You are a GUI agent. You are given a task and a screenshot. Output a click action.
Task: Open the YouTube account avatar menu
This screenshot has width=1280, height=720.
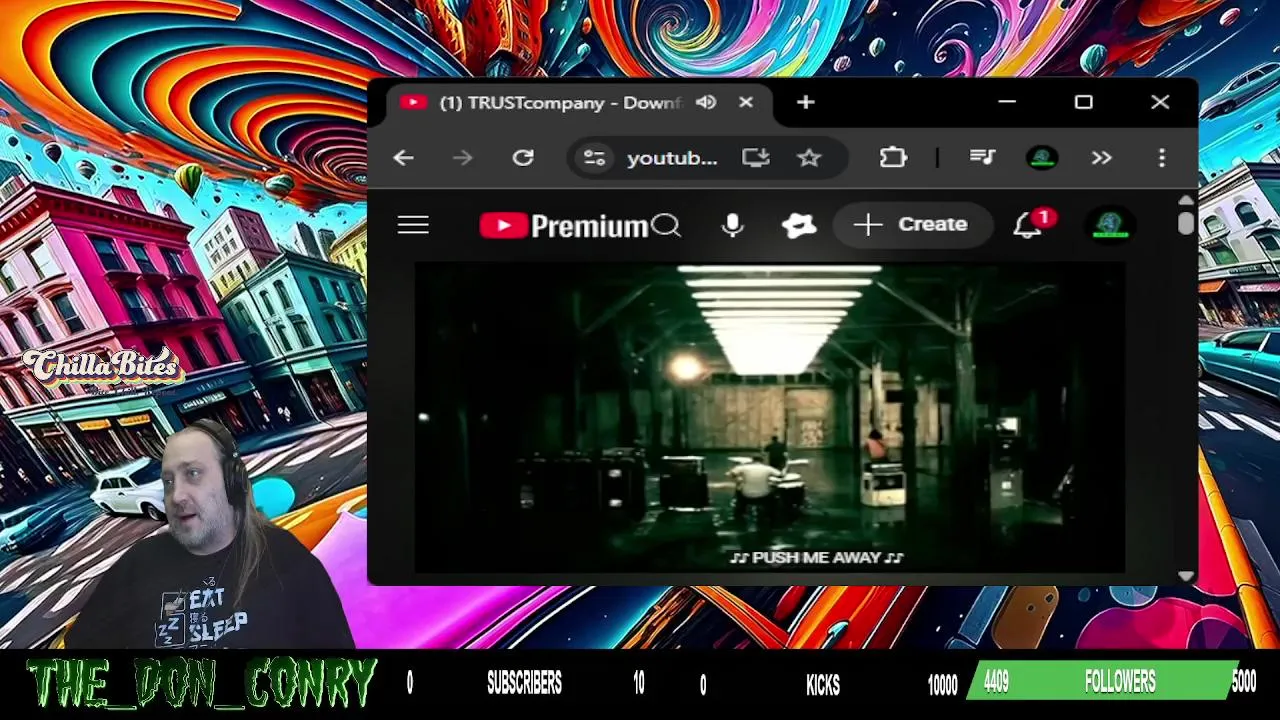point(1110,225)
